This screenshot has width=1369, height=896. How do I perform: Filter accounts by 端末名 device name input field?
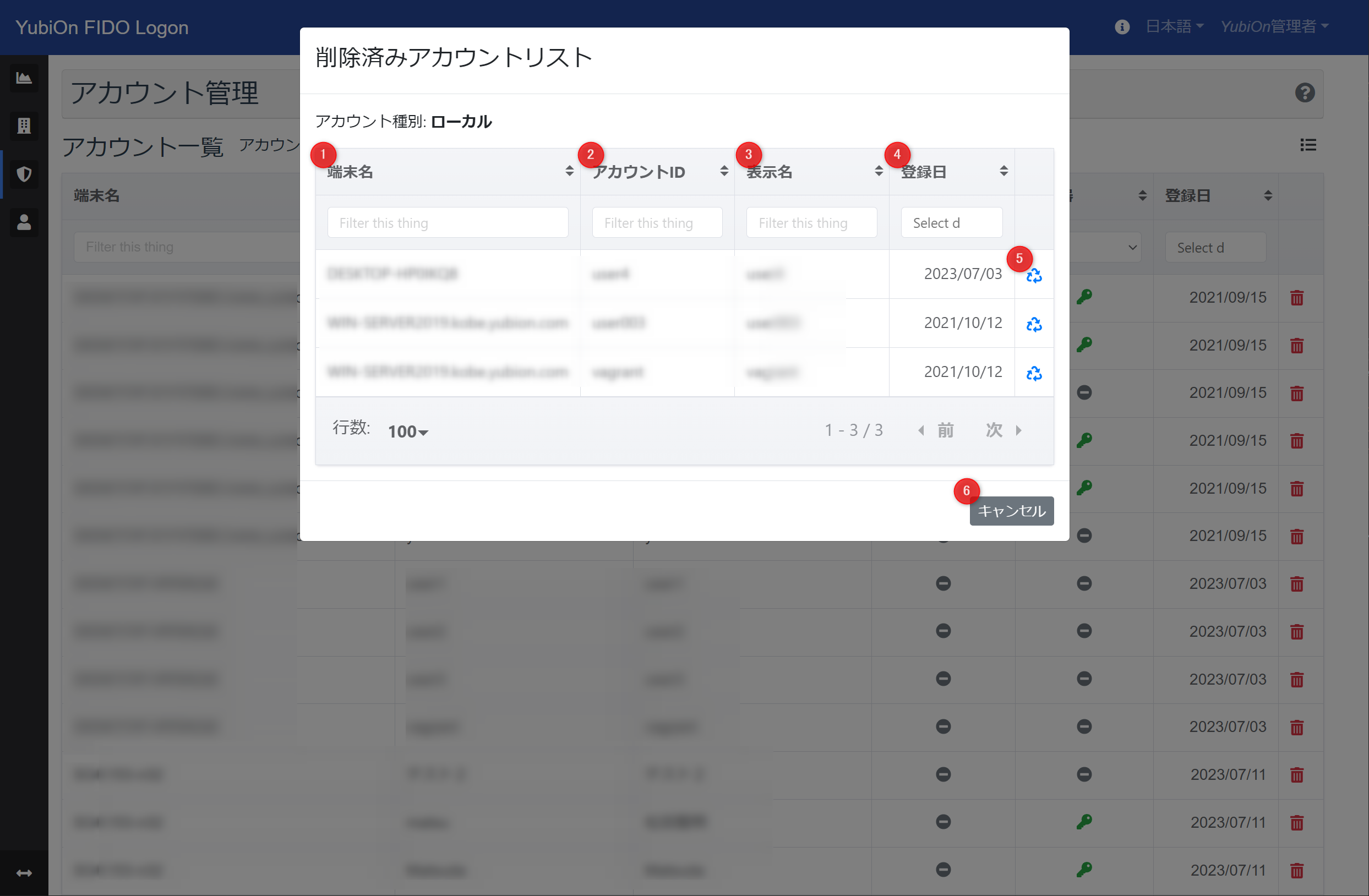(448, 222)
